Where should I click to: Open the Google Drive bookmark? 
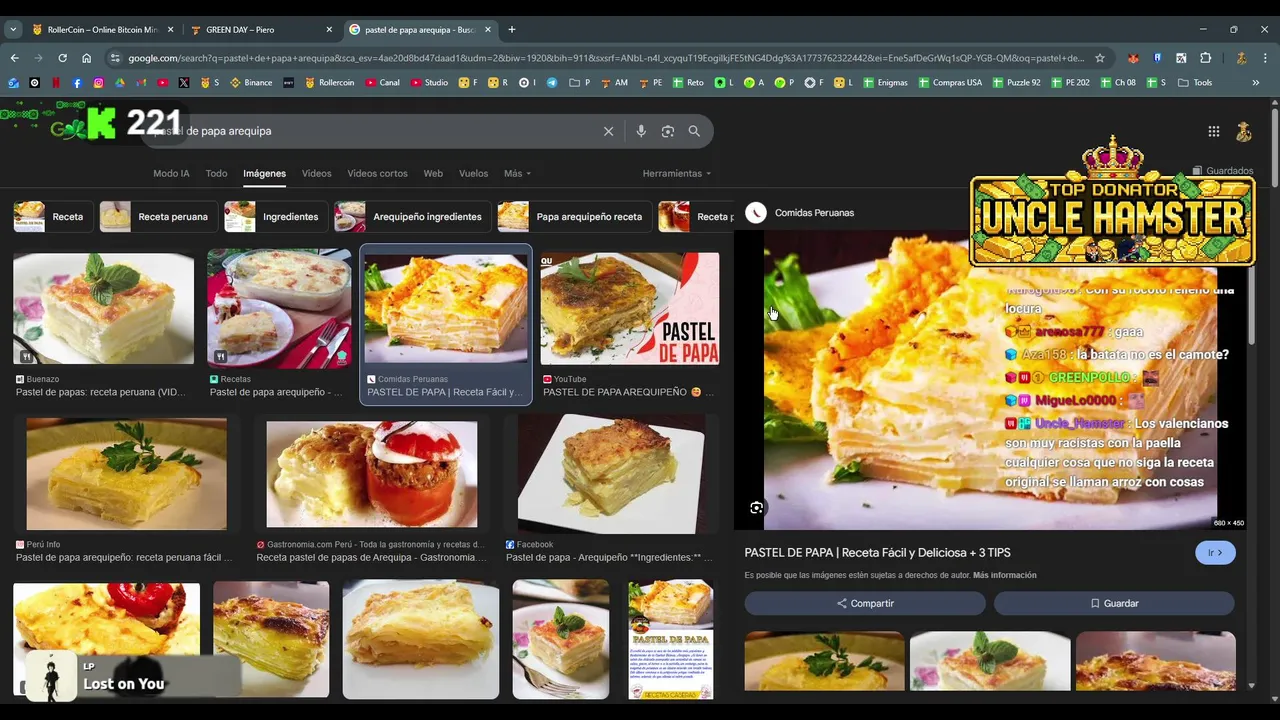click(120, 83)
